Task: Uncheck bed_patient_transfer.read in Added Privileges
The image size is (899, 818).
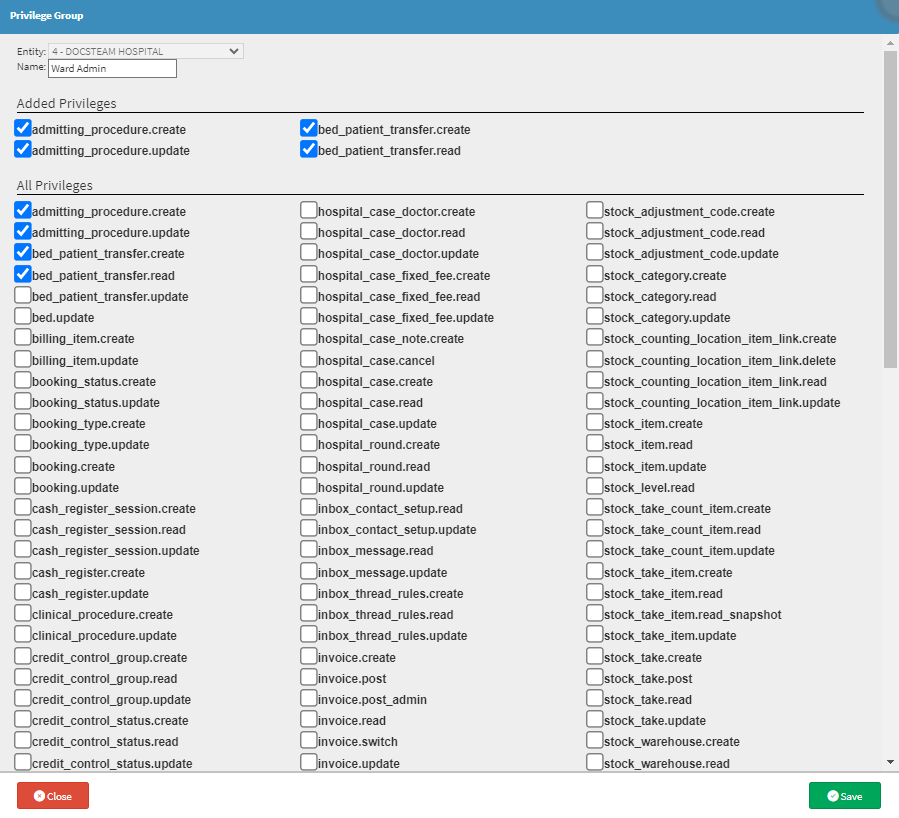Action: click(309, 150)
